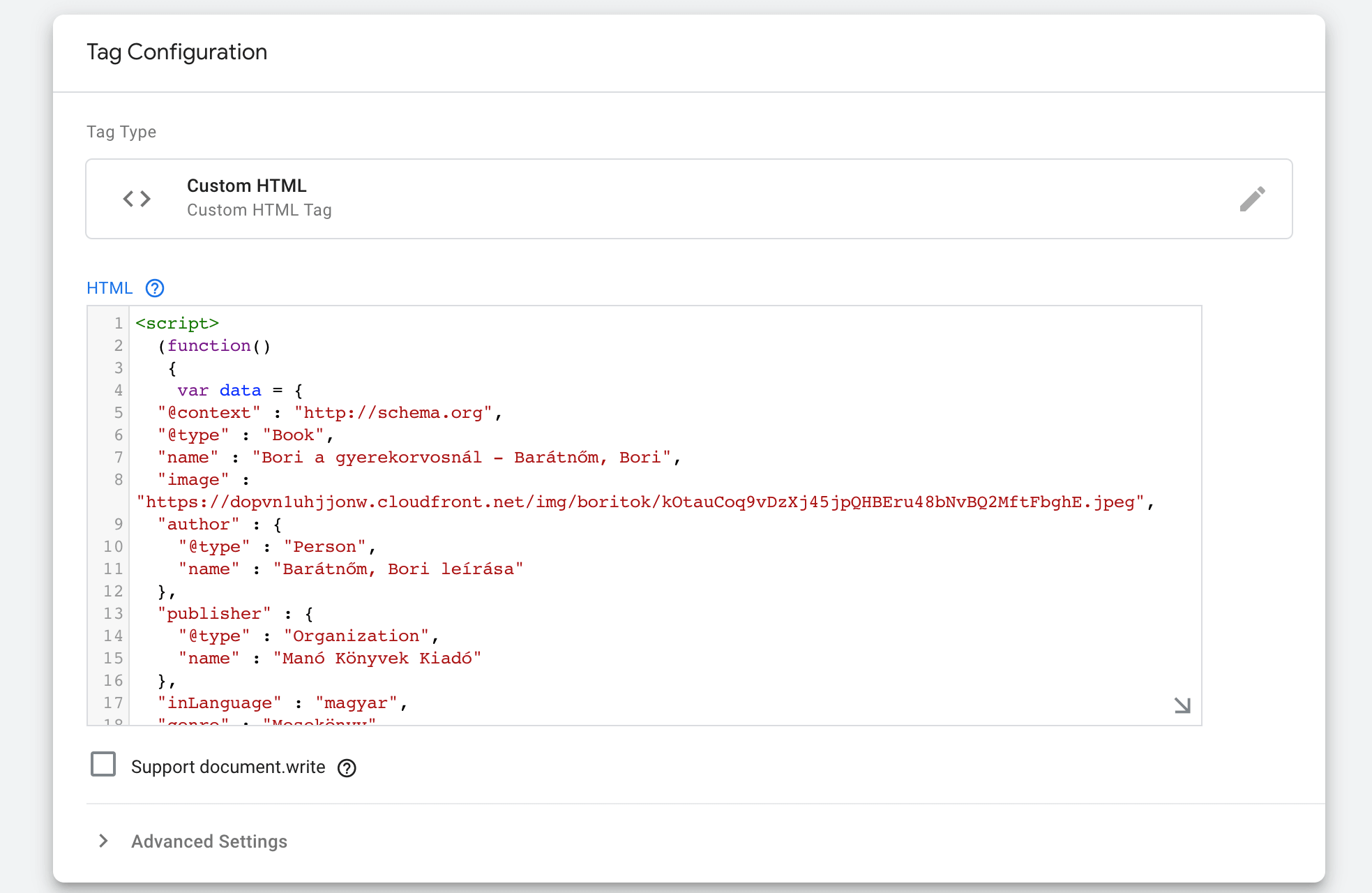Click the Manó Könyvek Kiadó name line
Viewport: 1372px width, 893px height.
[330, 659]
